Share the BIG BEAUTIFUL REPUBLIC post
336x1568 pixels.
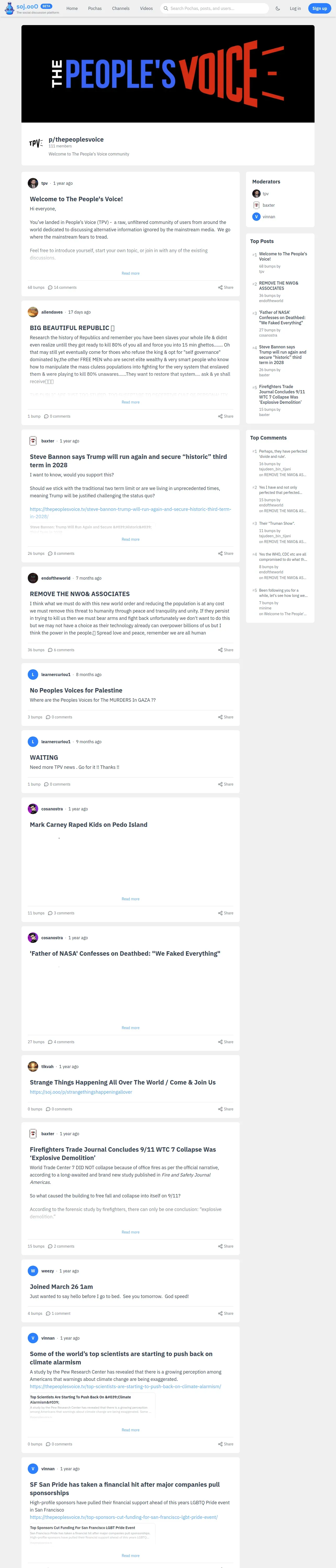(226, 416)
